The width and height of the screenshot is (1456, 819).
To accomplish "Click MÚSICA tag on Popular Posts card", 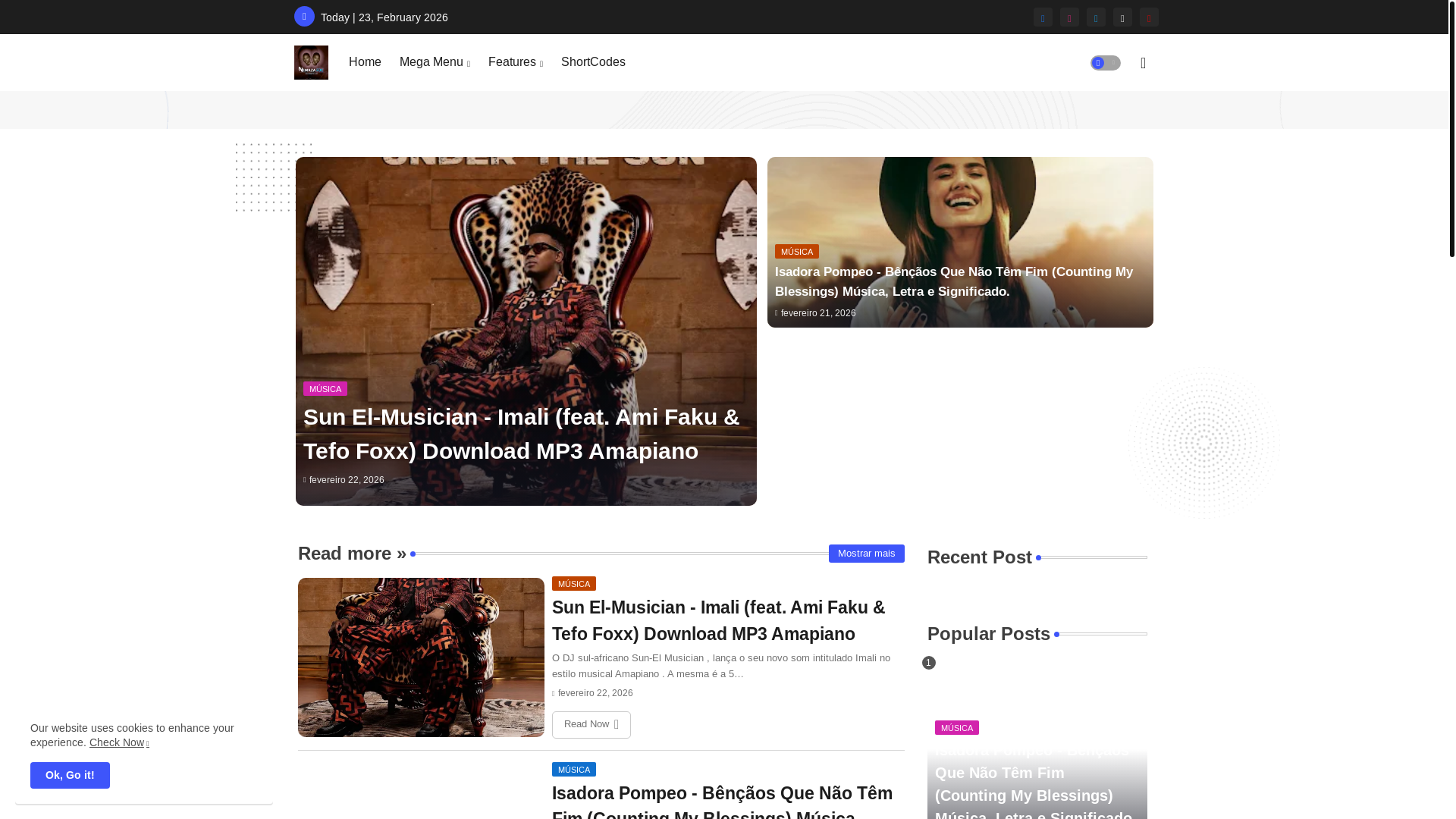I will click(957, 727).
